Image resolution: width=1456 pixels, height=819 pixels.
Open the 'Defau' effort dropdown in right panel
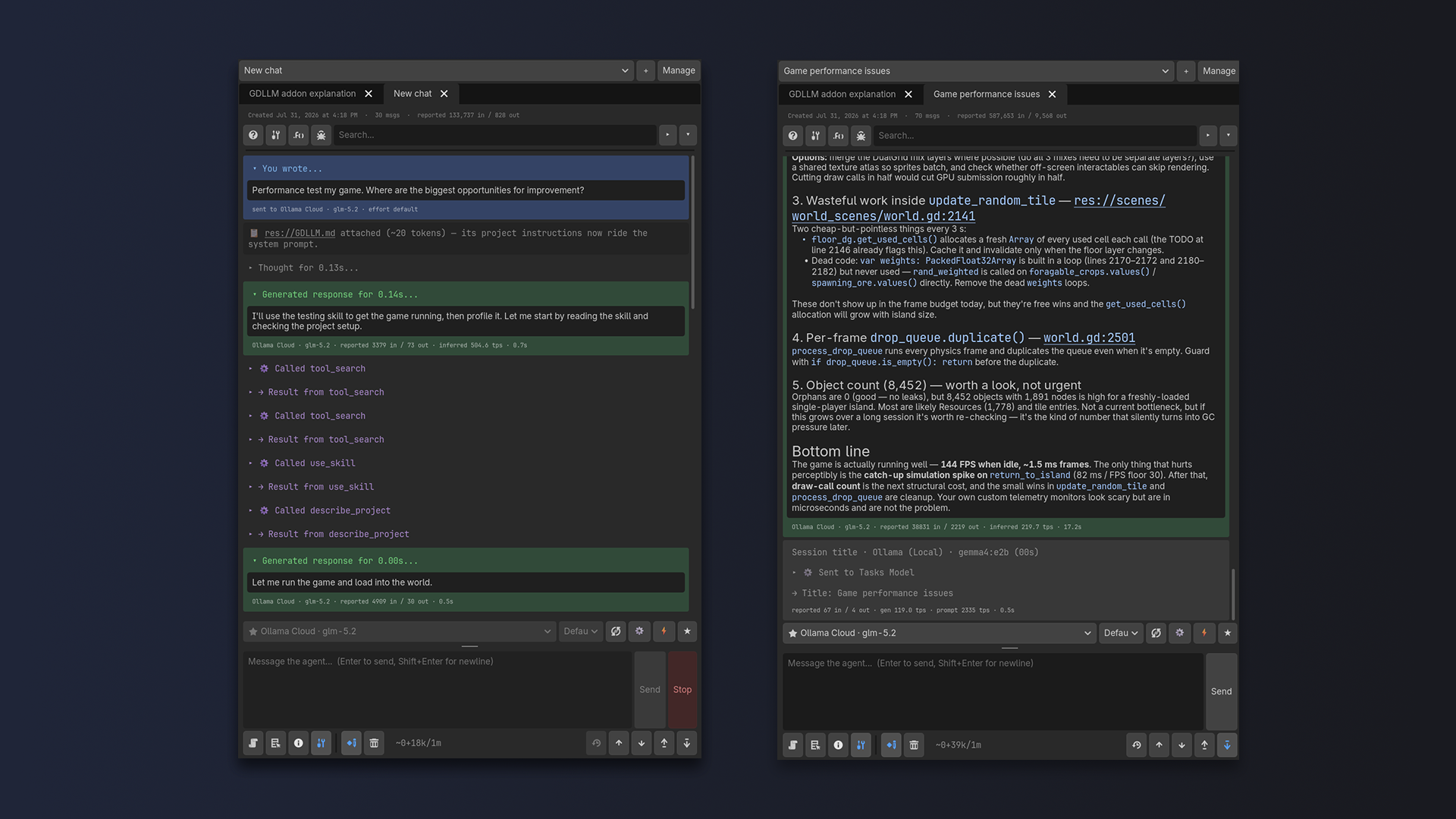pyautogui.click(x=1121, y=632)
